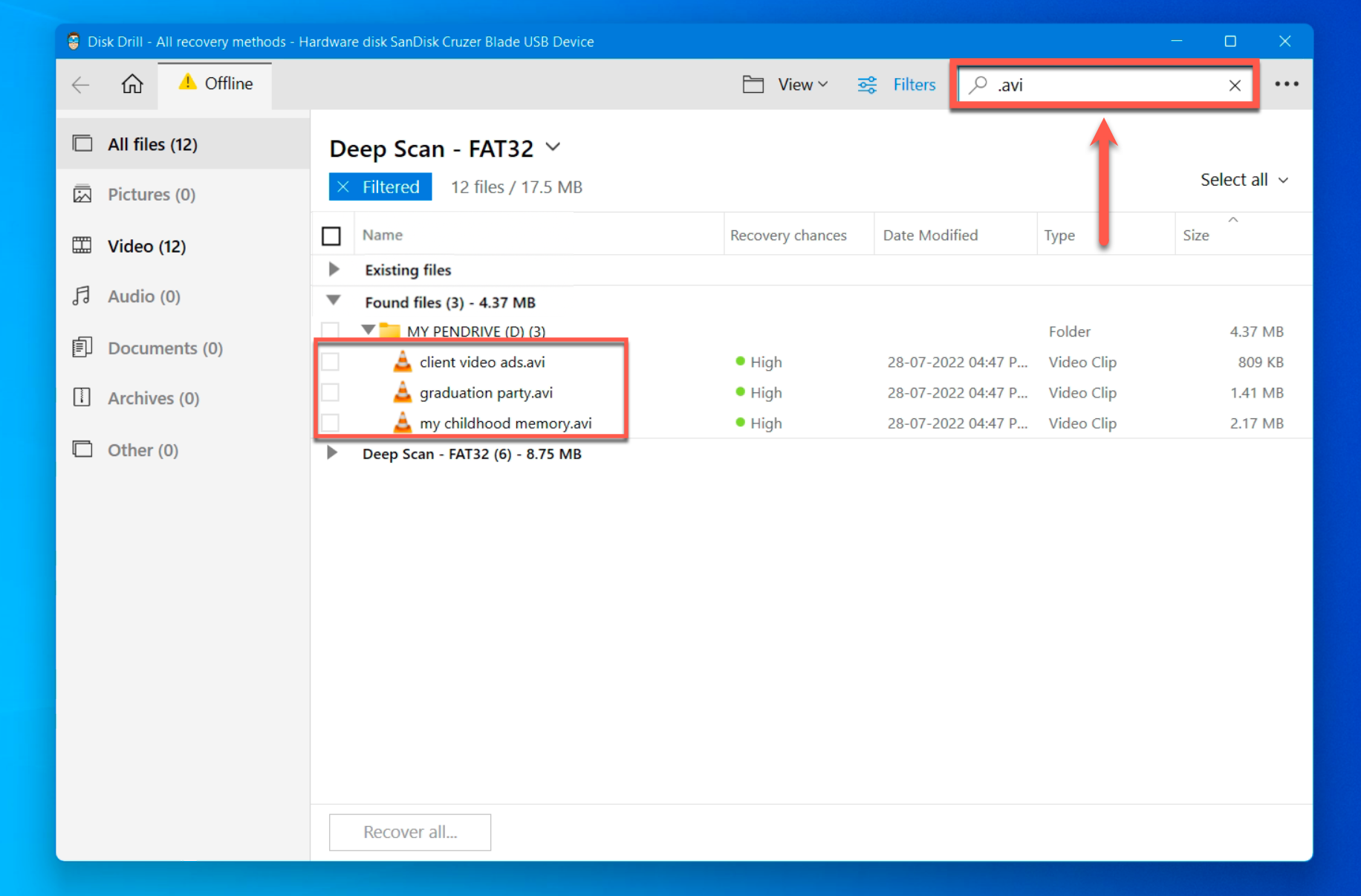Remove the Filtered tag via its X
The width and height of the screenshot is (1361, 896).
click(x=343, y=186)
